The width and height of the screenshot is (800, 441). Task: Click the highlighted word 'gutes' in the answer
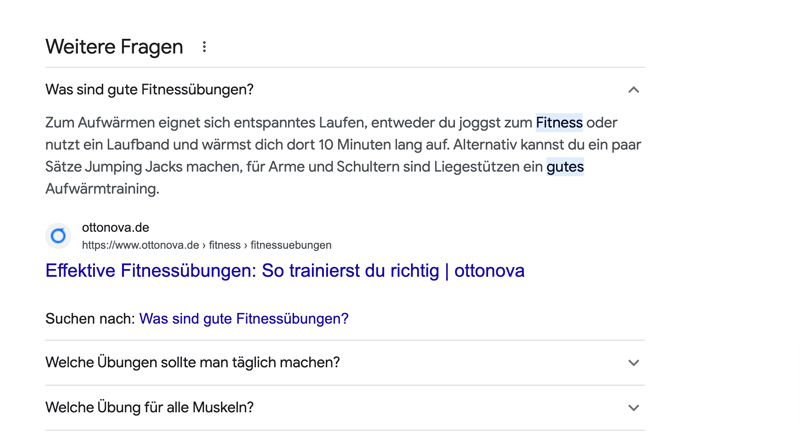point(565,167)
